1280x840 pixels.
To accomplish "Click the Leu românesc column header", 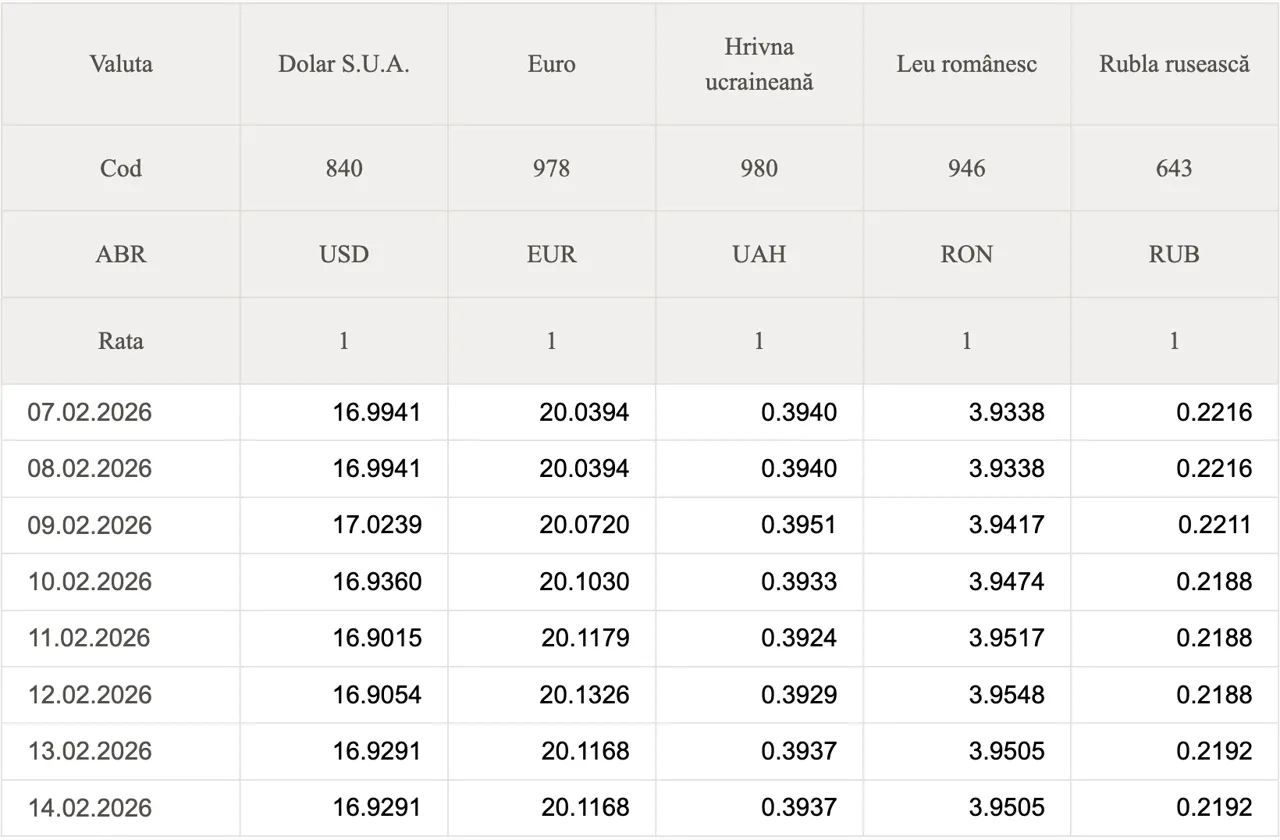I will [x=966, y=64].
